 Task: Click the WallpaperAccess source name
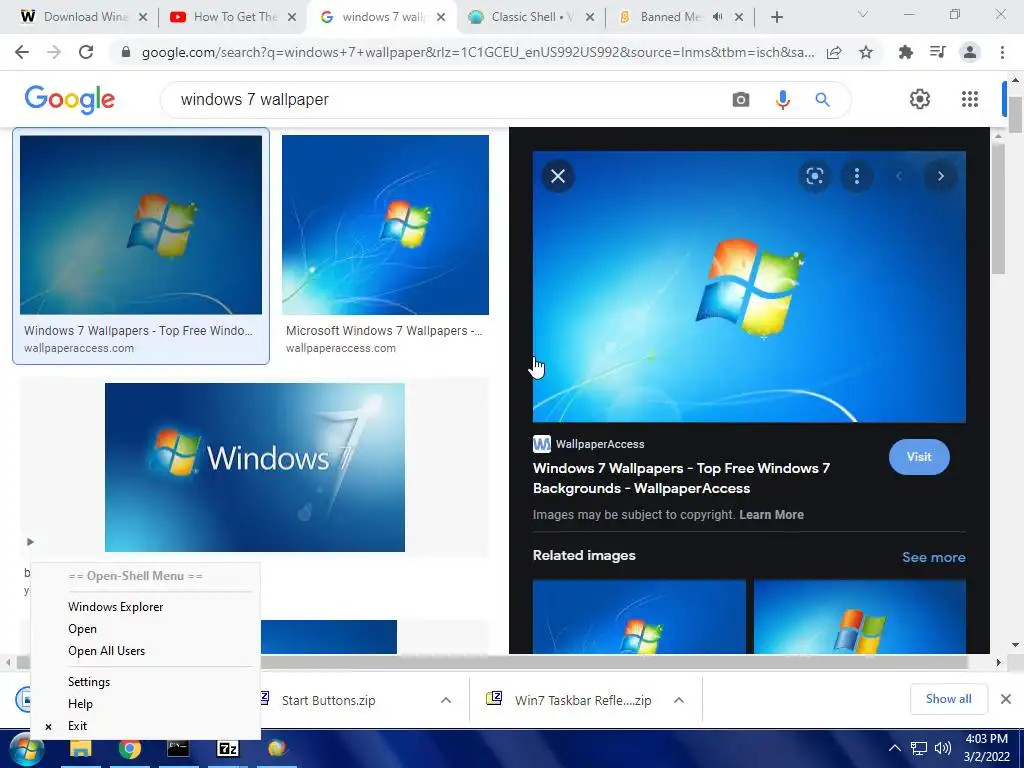pos(600,444)
